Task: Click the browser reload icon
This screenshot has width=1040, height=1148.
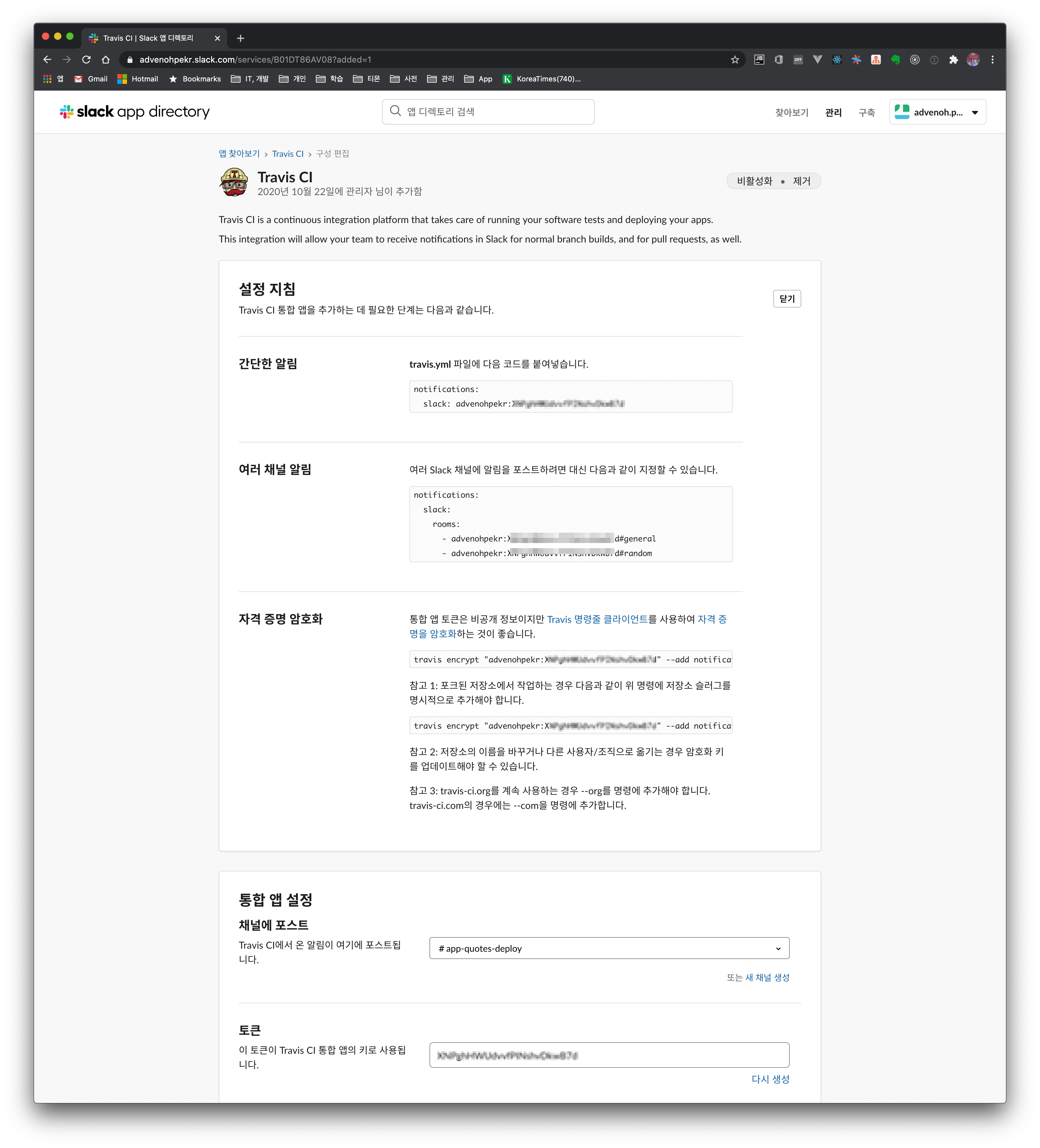Action: 87,60
